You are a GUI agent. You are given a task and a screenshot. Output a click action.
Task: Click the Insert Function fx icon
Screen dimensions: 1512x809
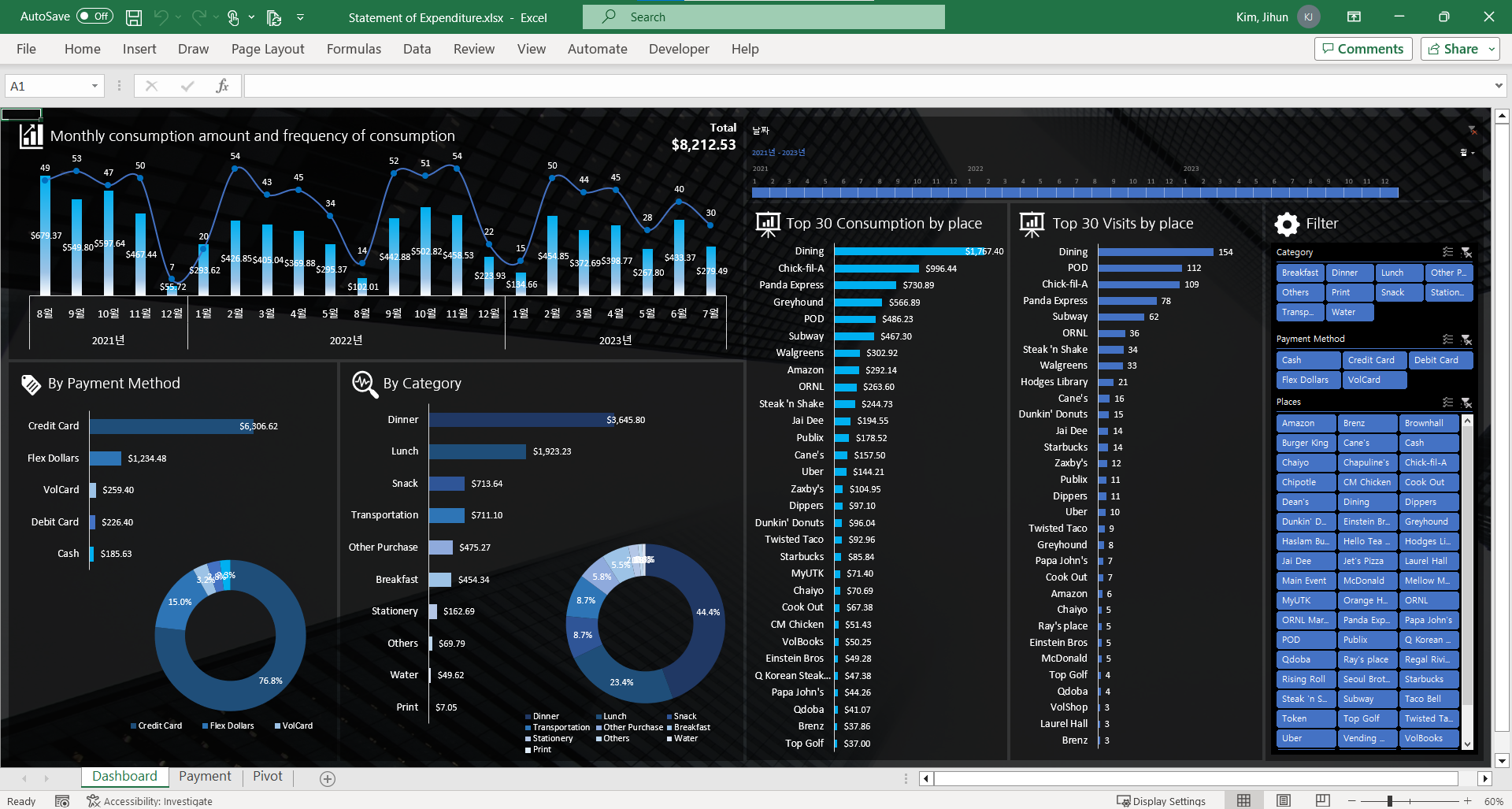click(x=222, y=86)
